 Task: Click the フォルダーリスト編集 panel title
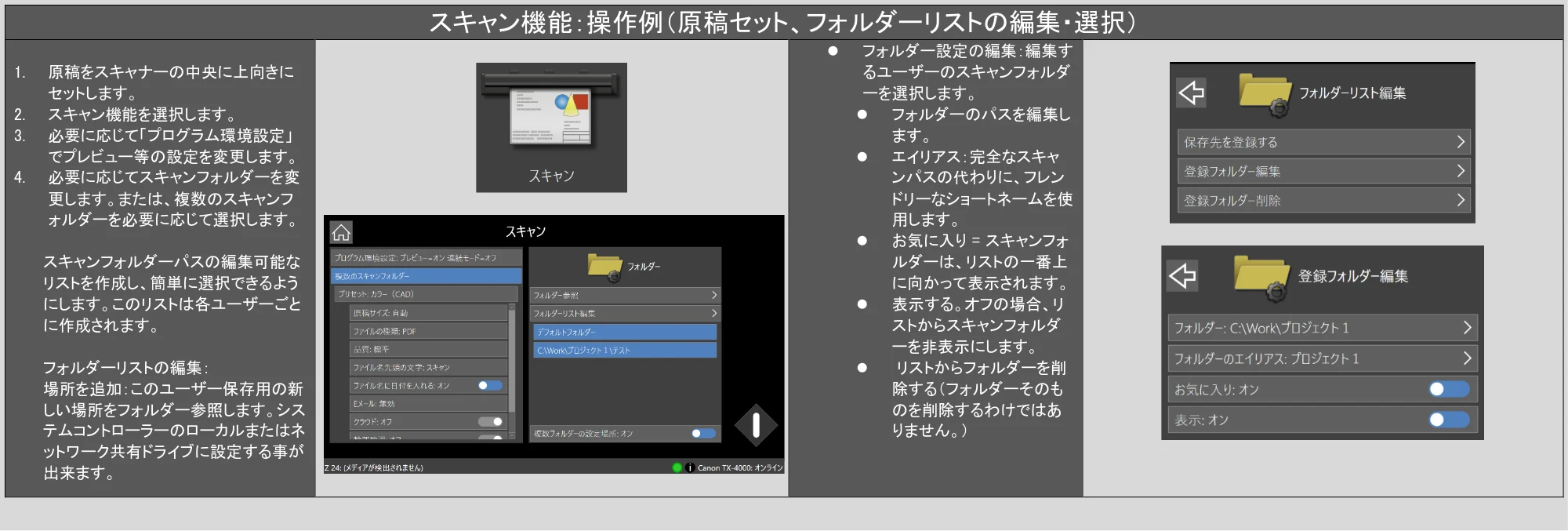[x=1352, y=93]
